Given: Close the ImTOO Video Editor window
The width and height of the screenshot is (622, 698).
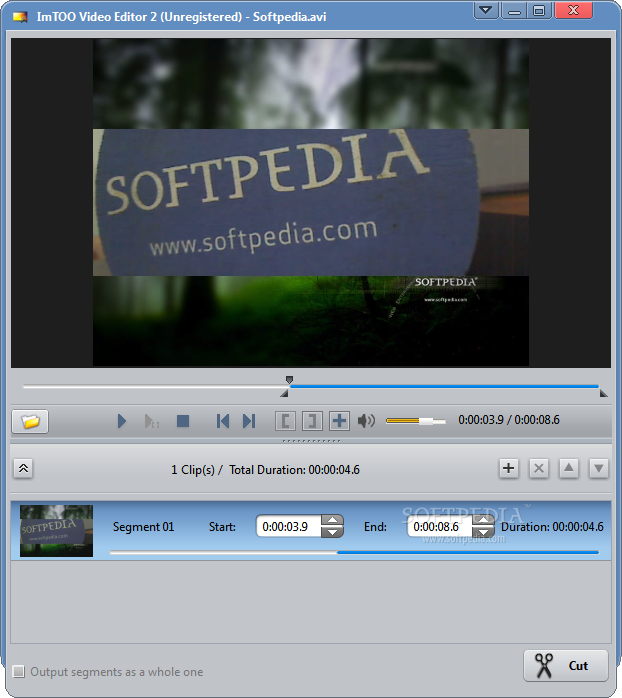Looking at the screenshot, I should coord(573,10).
